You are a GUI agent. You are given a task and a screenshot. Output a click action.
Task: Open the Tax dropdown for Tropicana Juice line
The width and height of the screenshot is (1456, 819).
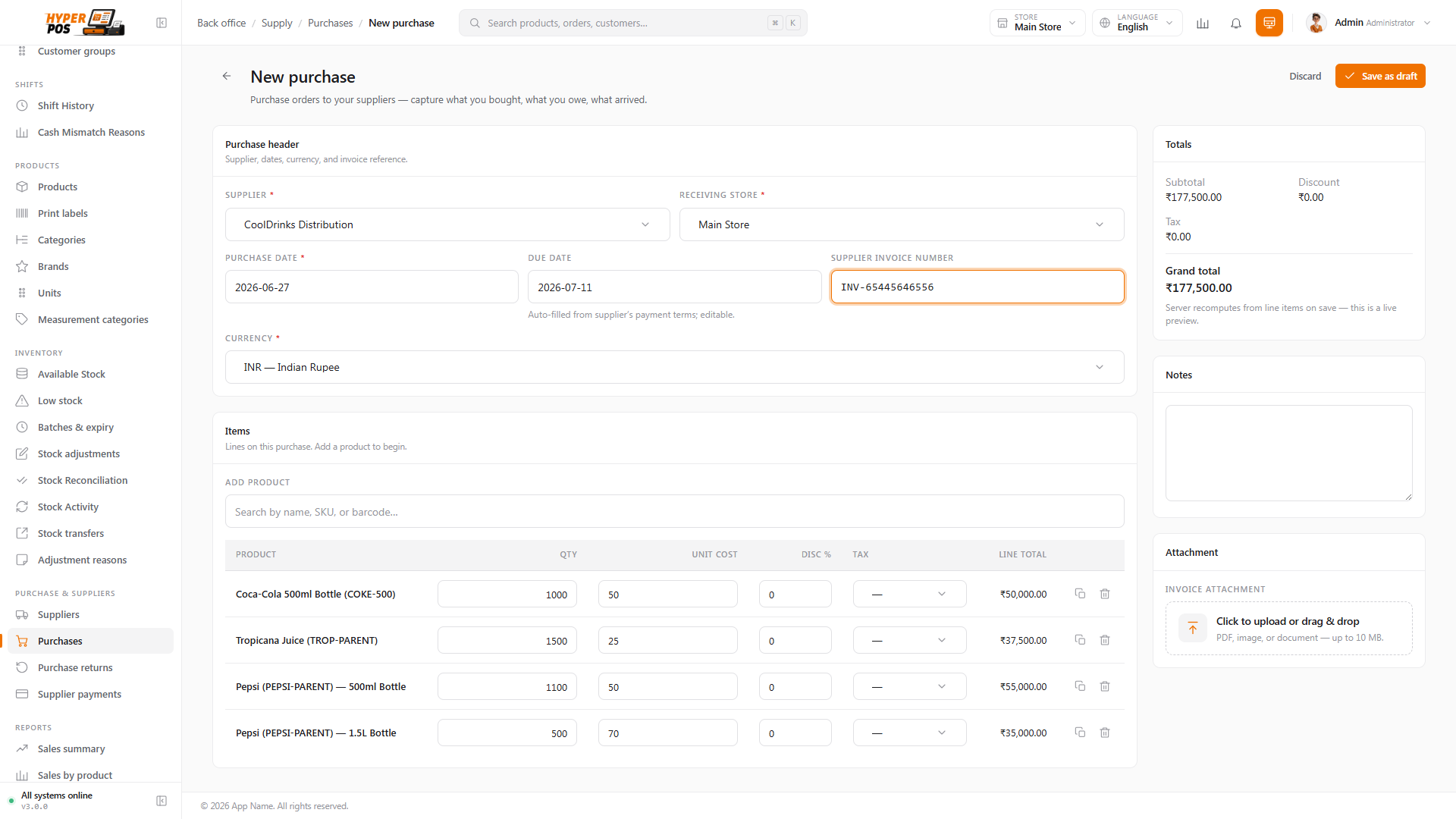[910, 640]
